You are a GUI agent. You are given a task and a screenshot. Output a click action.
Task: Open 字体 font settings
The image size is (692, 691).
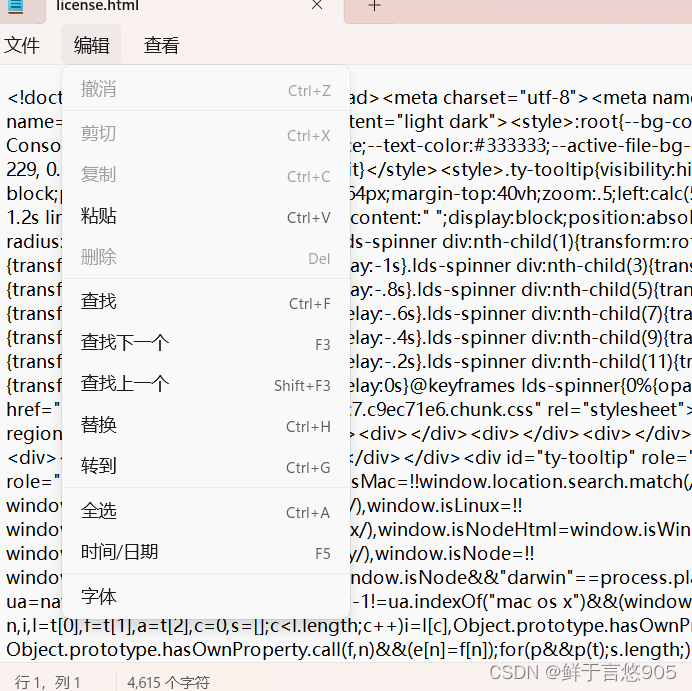pos(206,597)
